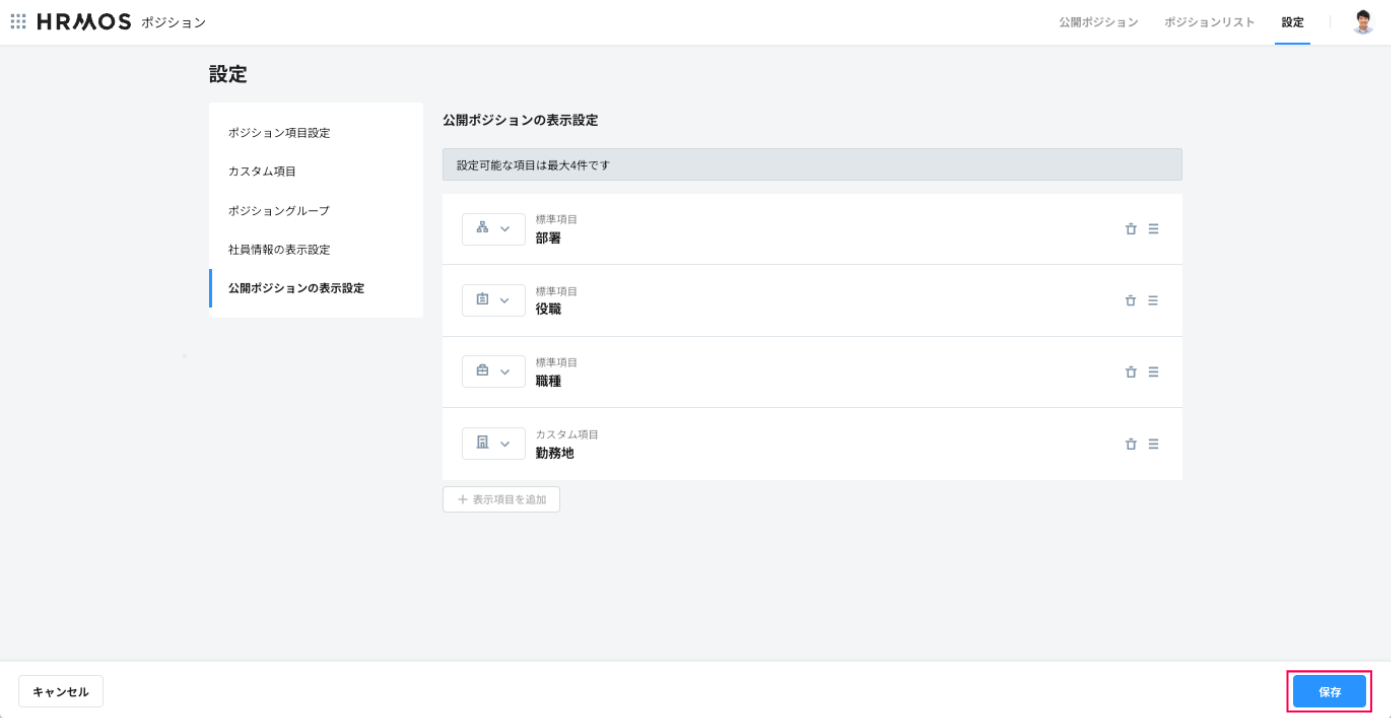This screenshot has height=718, width=1391.
Task: Go to the 公開ポジション tab
Action: click(x=1098, y=22)
